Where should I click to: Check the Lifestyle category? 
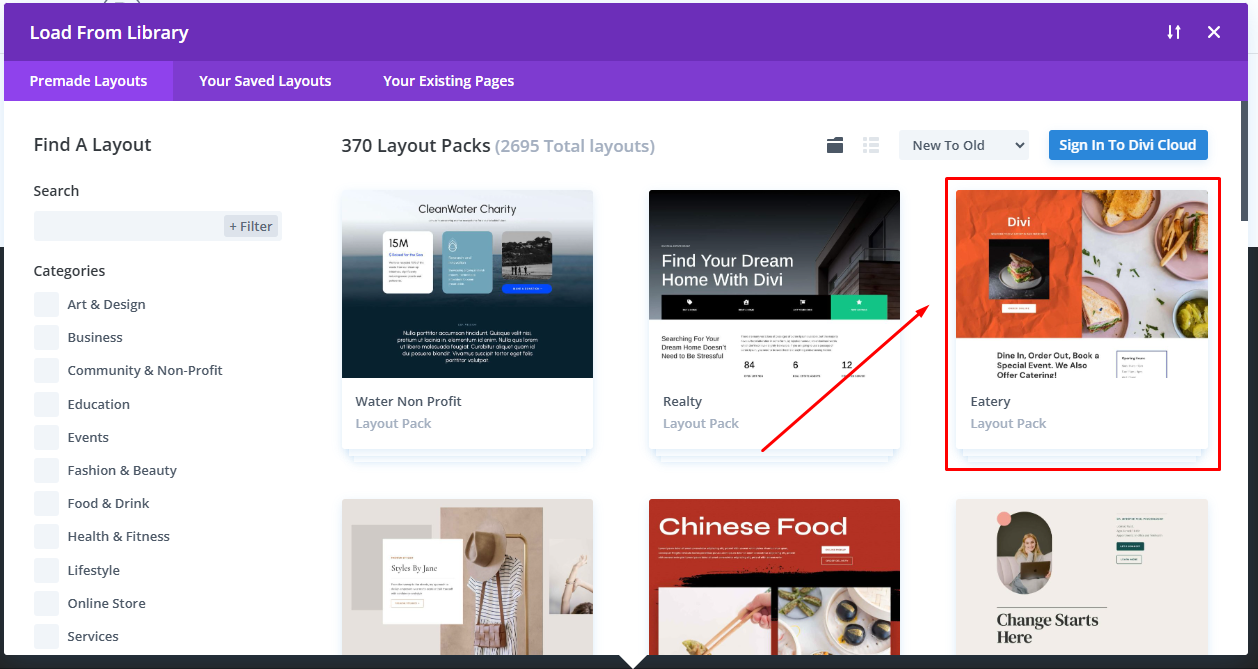pyautogui.click(x=46, y=570)
